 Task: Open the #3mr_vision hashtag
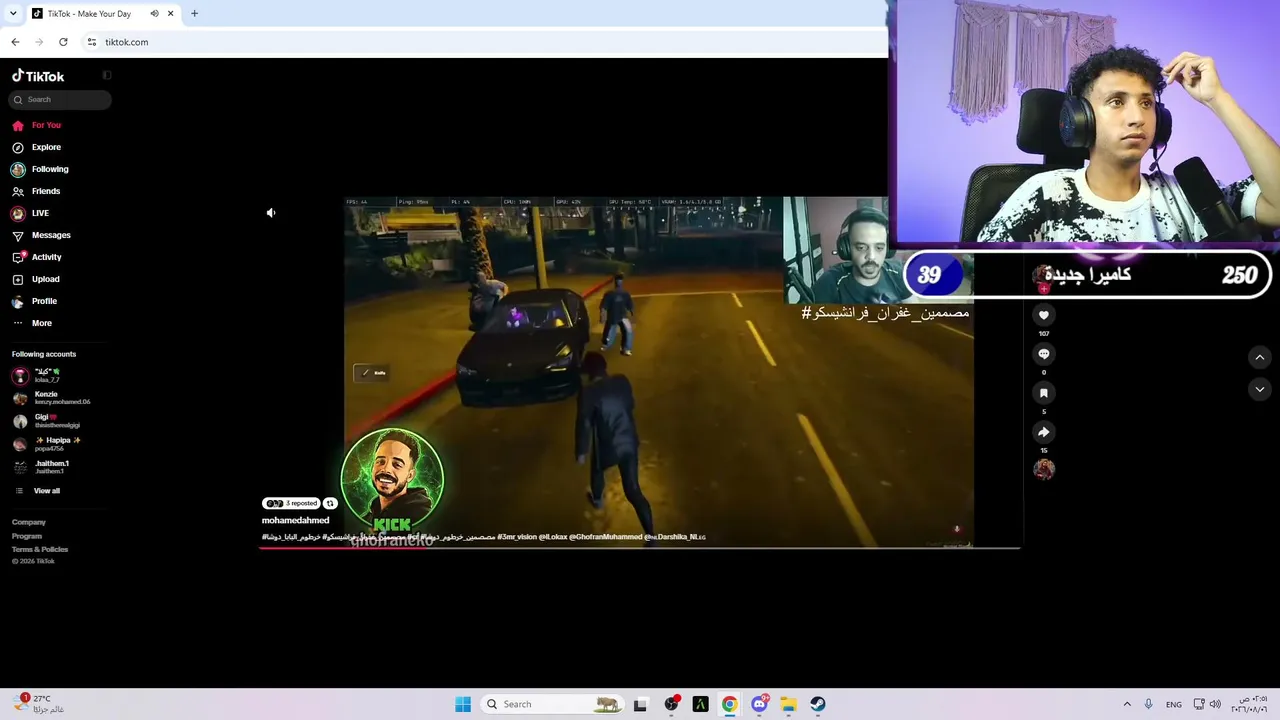[x=517, y=537]
